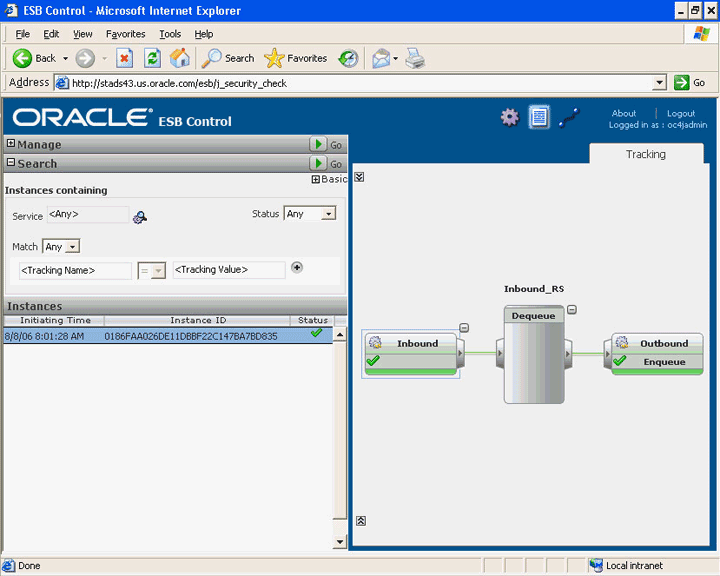The width and height of the screenshot is (720, 576).
Task: Open the Status dropdown
Action: coord(328,214)
